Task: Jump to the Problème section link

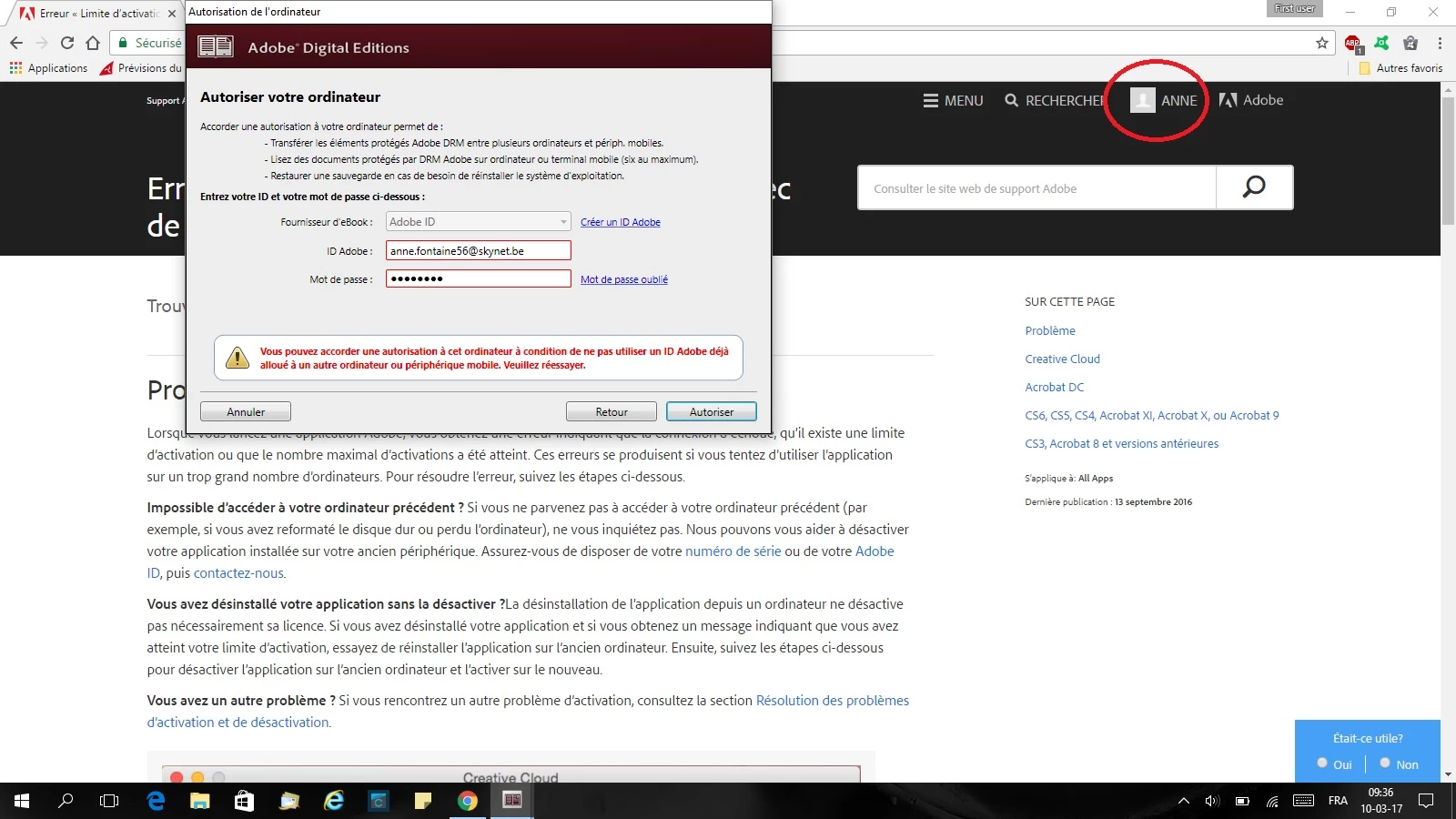Action: click(x=1050, y=330)
